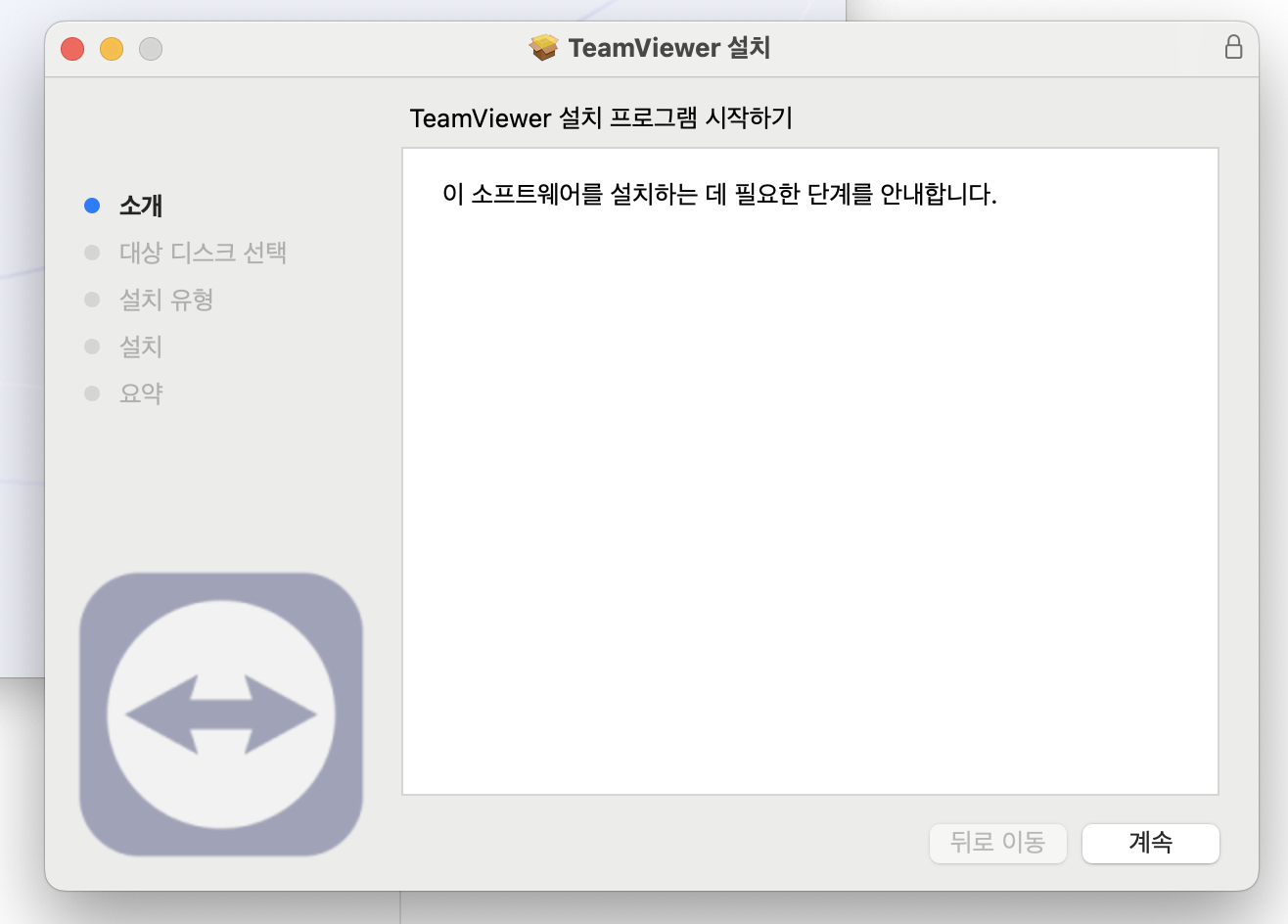The width and height of the screenshot is (1288, 924).
Task: Click the TeamViewer 설치 window title
Action: tap(669, 47)
